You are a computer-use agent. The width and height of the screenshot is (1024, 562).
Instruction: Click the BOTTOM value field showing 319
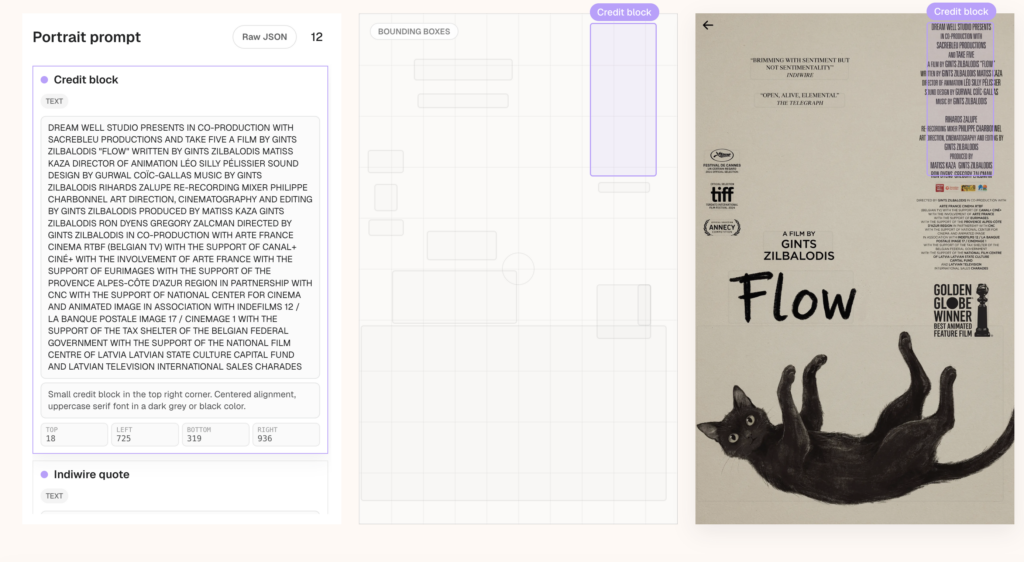tap(216, 435)
